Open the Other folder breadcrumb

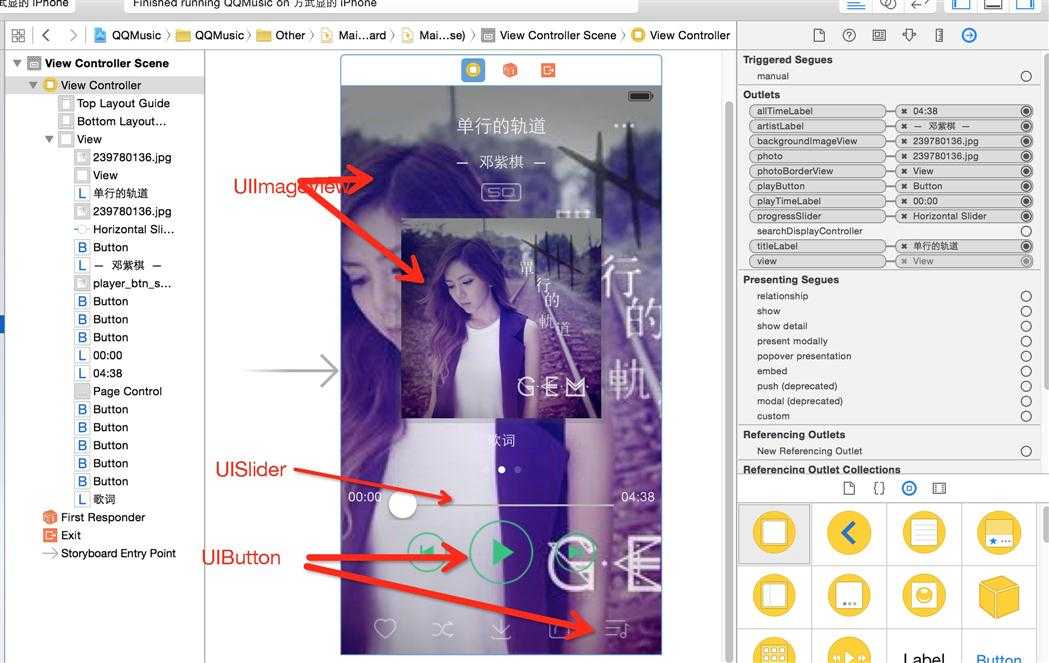(x=281, y=35)
